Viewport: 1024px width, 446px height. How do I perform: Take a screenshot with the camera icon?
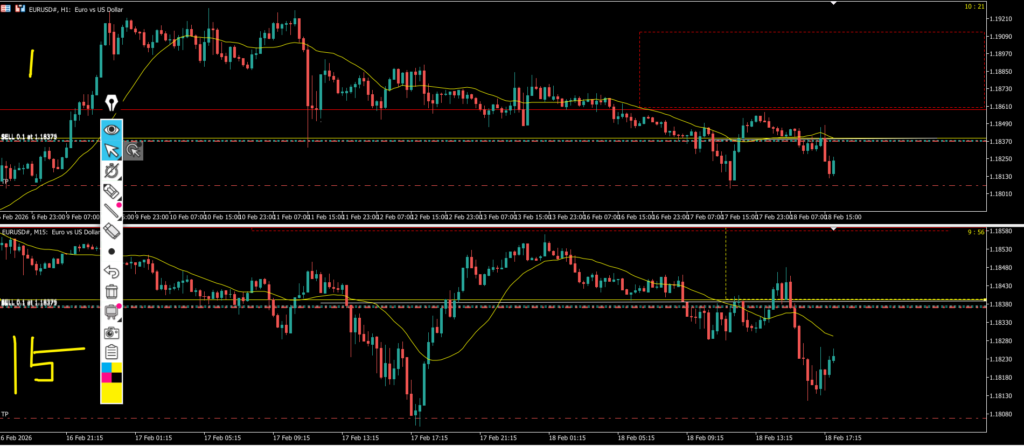pyautogui.click(x=111, y=331)
